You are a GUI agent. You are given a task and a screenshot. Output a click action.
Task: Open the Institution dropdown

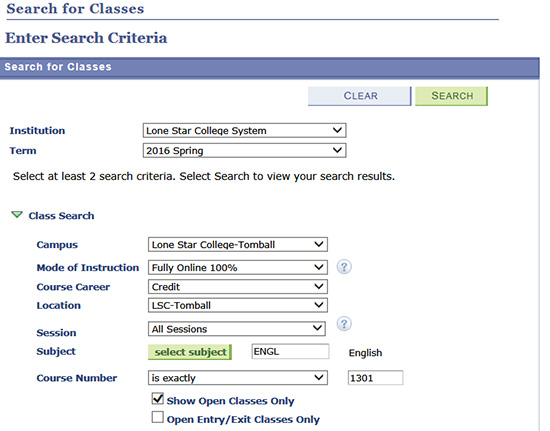tap(244, 130)
